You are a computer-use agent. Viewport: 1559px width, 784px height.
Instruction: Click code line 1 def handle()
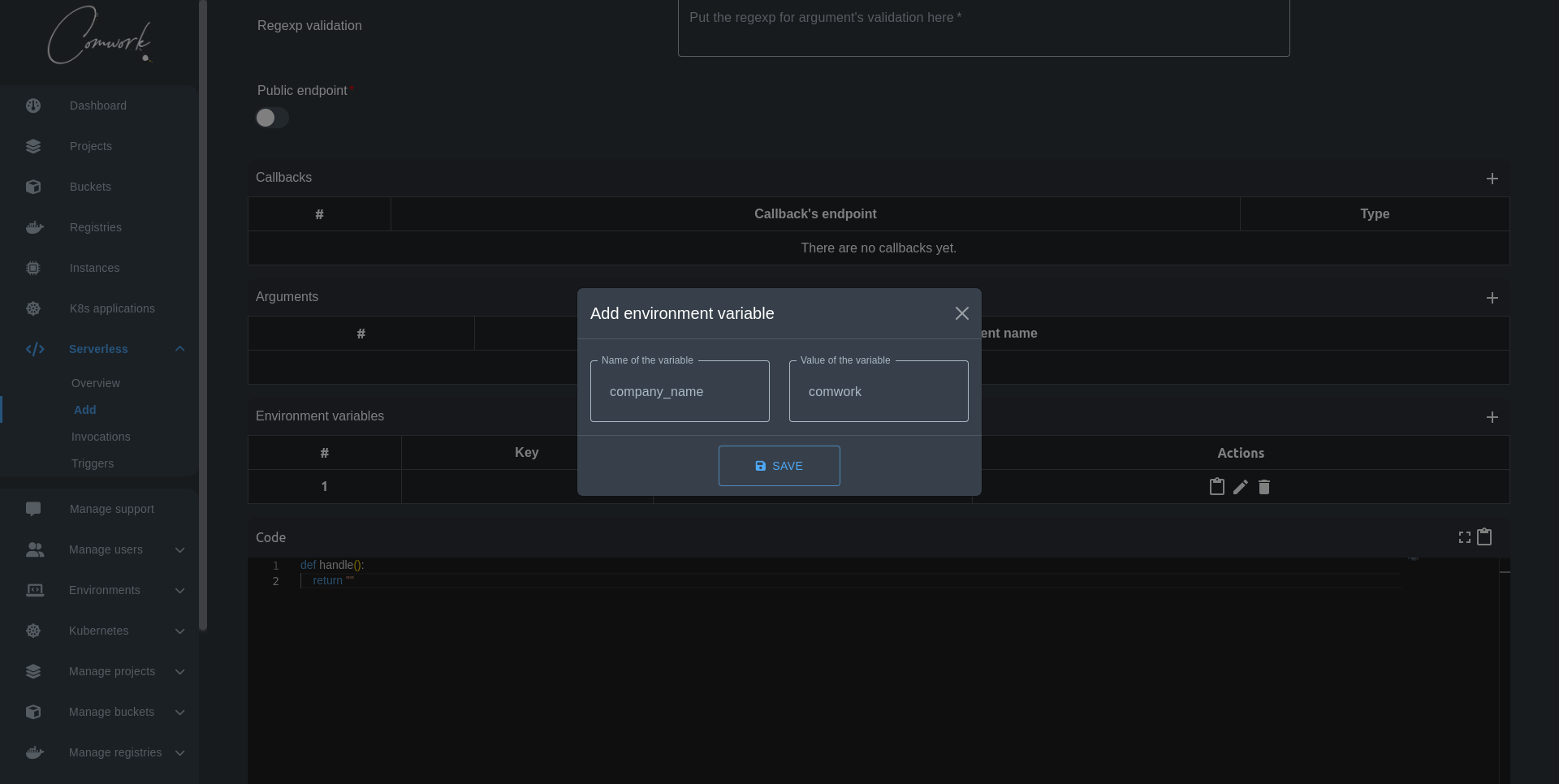tap(332, 565)
